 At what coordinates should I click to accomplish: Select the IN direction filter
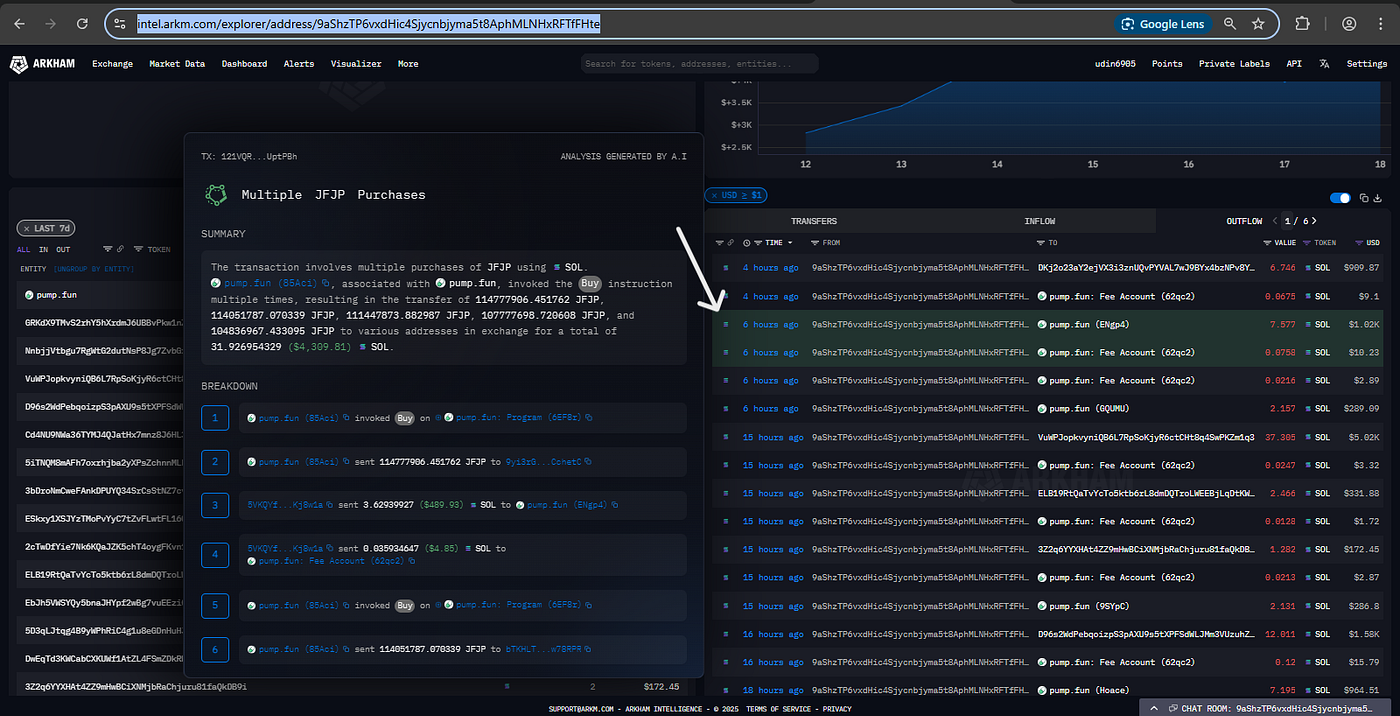(x=43, y=249)
